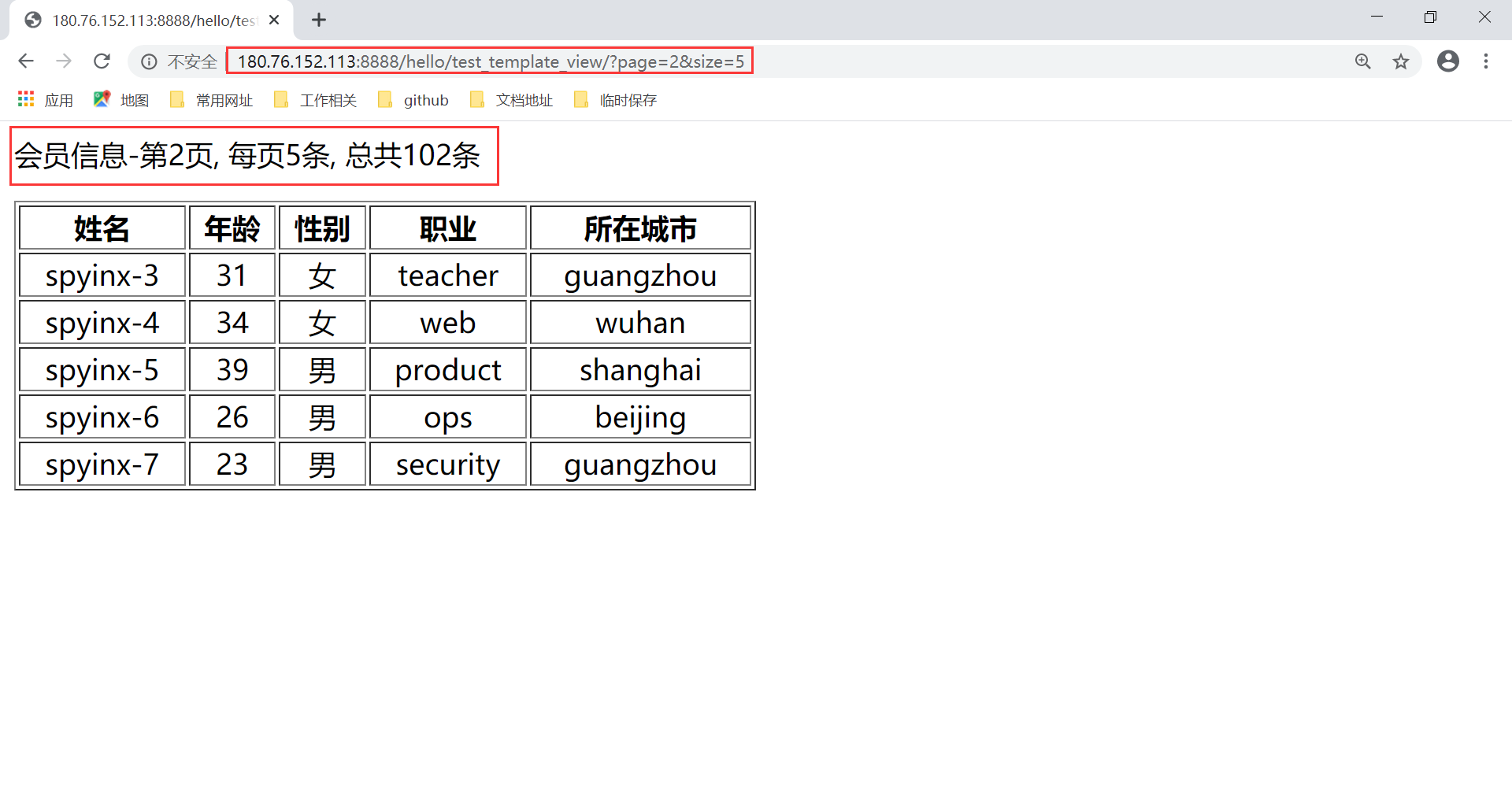Click age 31 in spyinx-3 row

(232, 276)
